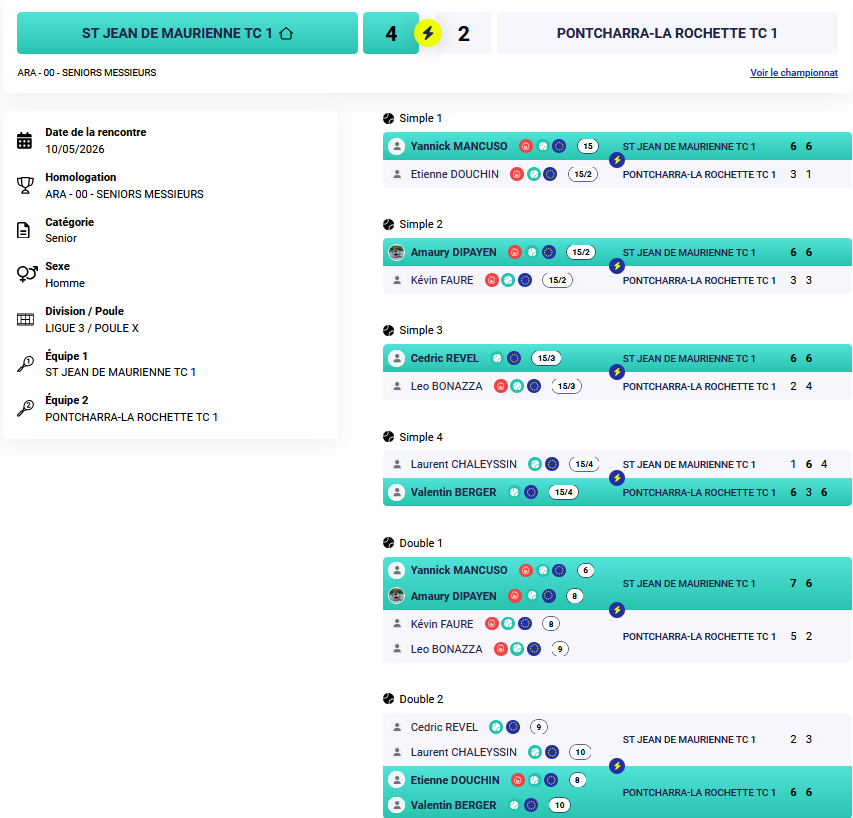This screenshot has width=853, height=818.
Task: Open the Voir le championnat link
Action: pyautogui.click(x=794, y=72)
